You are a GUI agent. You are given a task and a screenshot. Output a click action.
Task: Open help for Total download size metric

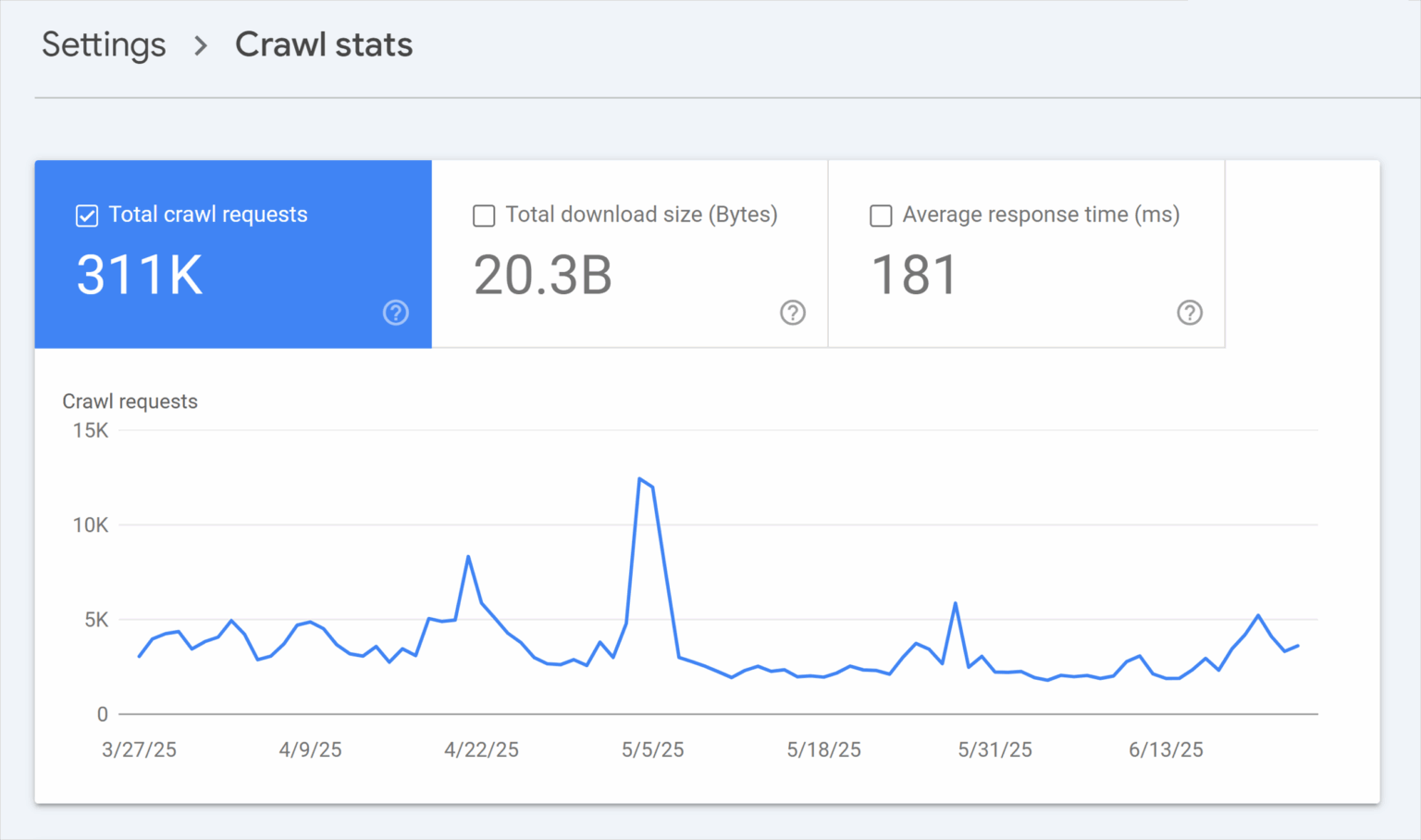tap(793, 313)
